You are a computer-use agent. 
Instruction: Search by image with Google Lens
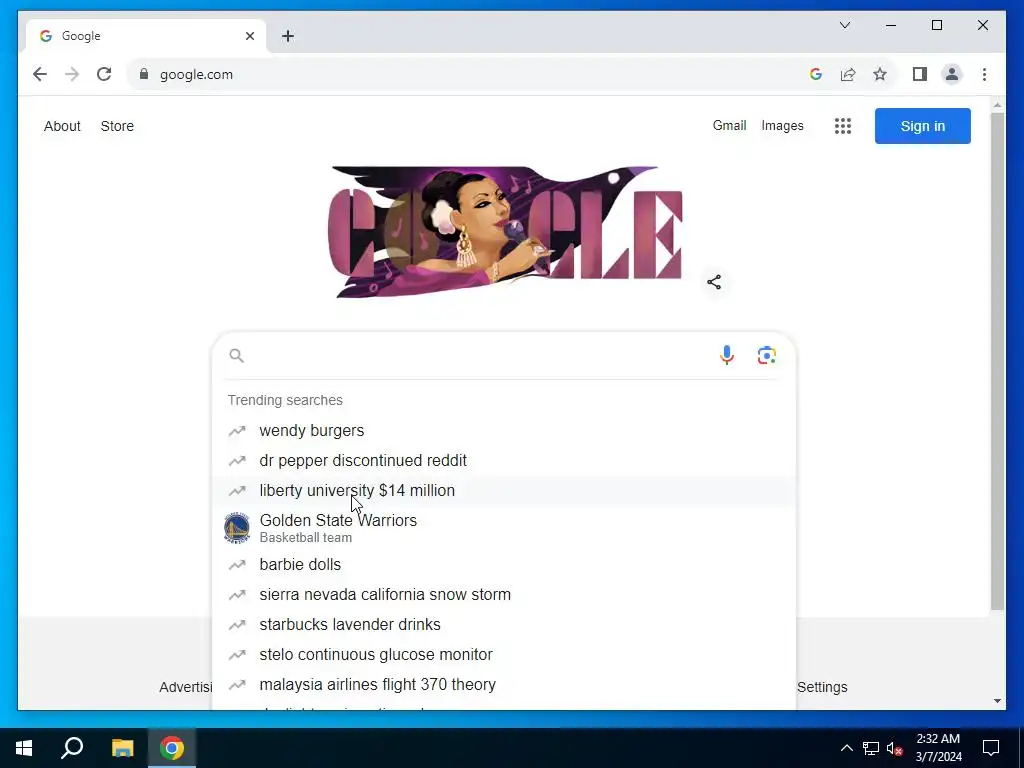point(767,355)
